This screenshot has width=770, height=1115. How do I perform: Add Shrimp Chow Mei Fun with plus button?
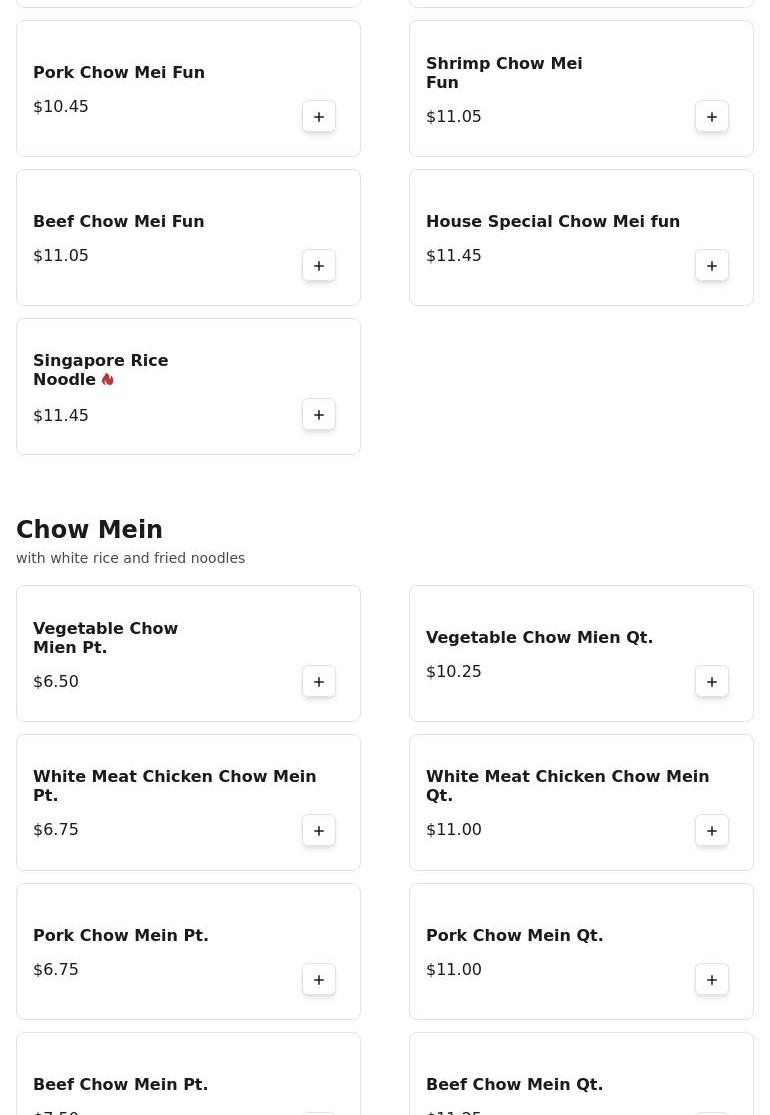tap(712, 117)
